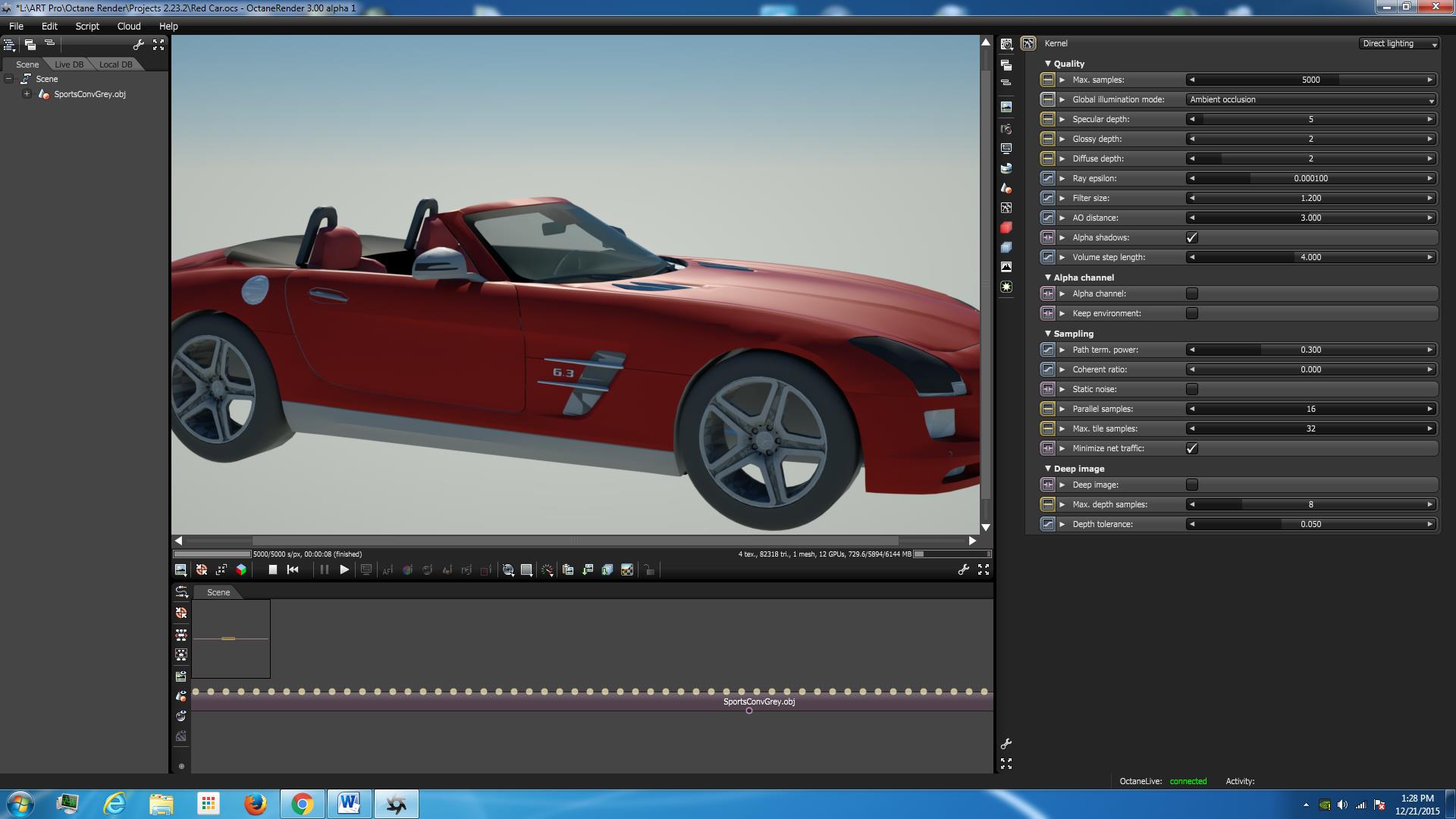Enable the Alpha channel checkbox
The image size is (1456, 819).
point(1191,293)
